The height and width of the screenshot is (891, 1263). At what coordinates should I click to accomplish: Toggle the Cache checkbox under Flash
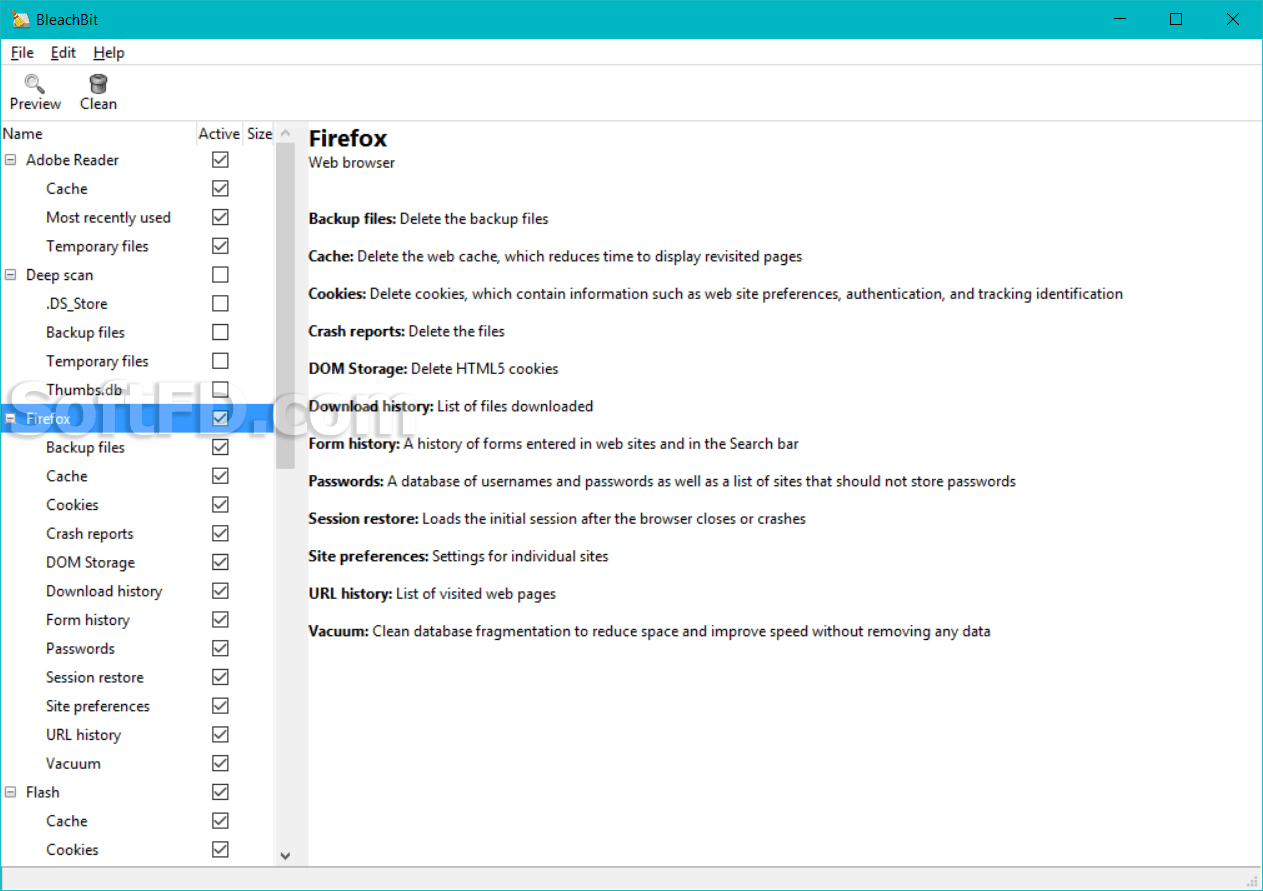coord(220,821)
